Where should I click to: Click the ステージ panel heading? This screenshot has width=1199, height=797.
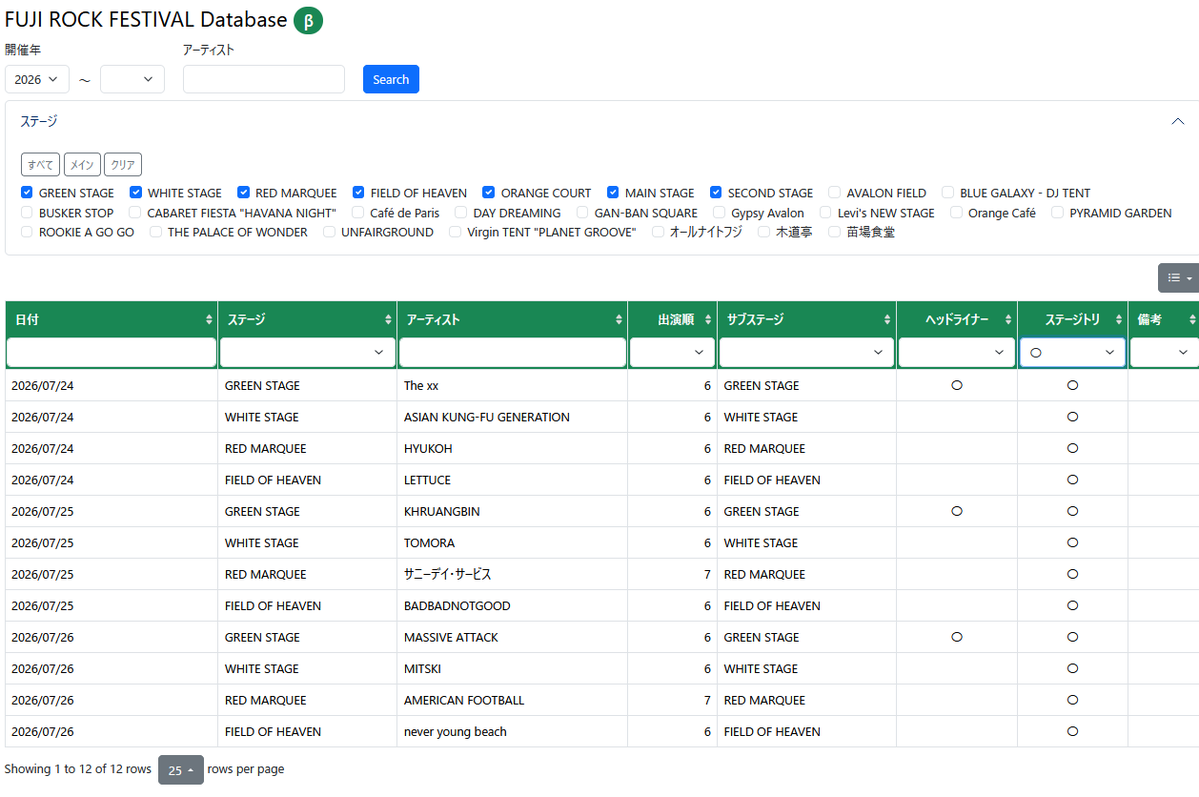(x=39, y=122)
